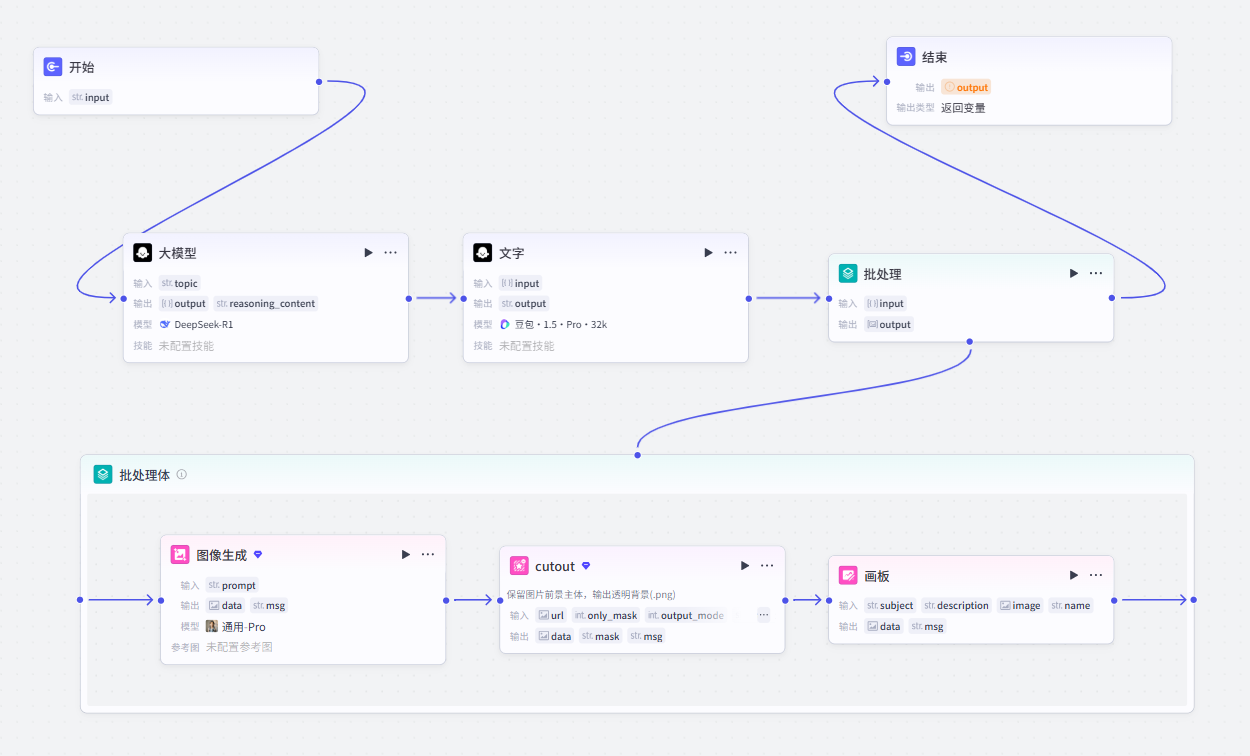
Task: Click the info icon beside 批处理体
Action: 182,474
